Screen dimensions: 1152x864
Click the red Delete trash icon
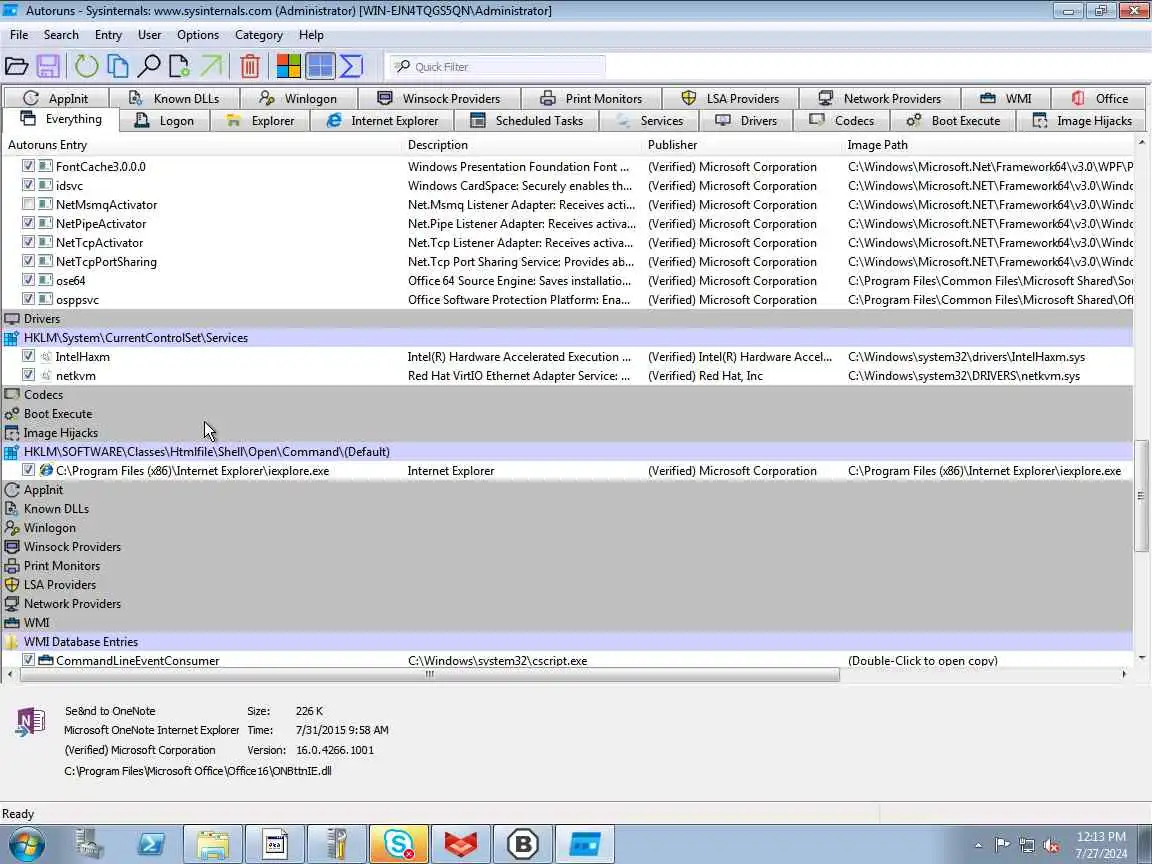(x=250, y=67)
